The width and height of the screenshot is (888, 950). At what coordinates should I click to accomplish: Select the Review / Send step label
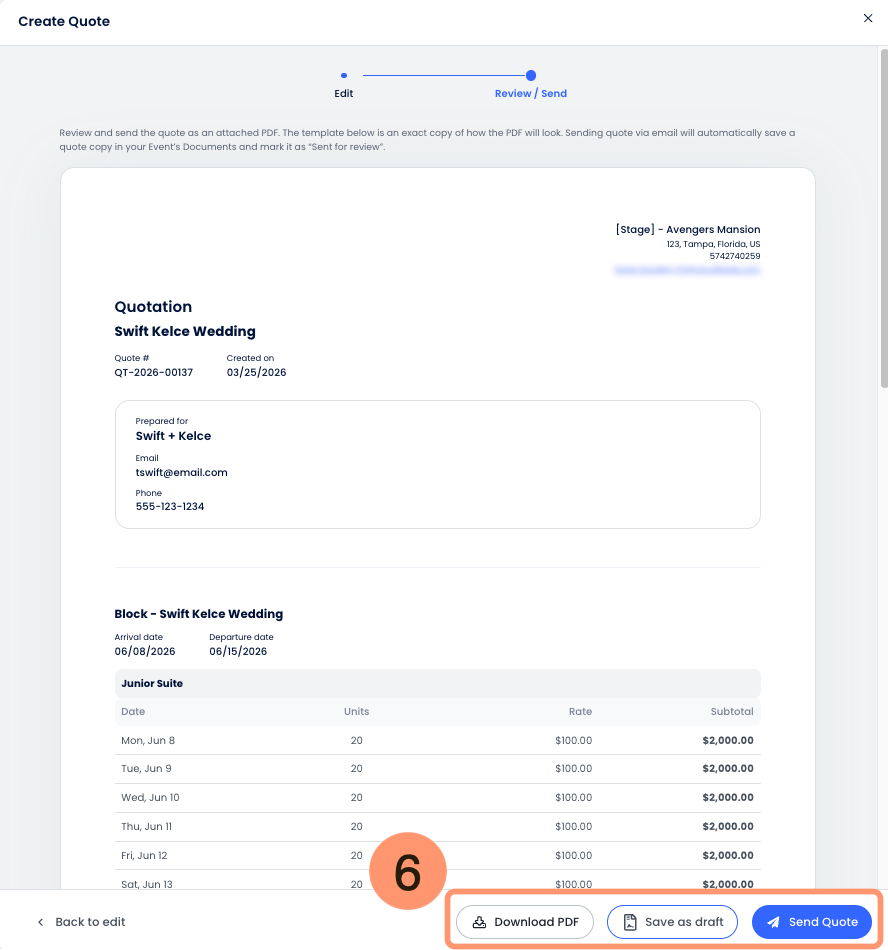[x=531, y=94]
